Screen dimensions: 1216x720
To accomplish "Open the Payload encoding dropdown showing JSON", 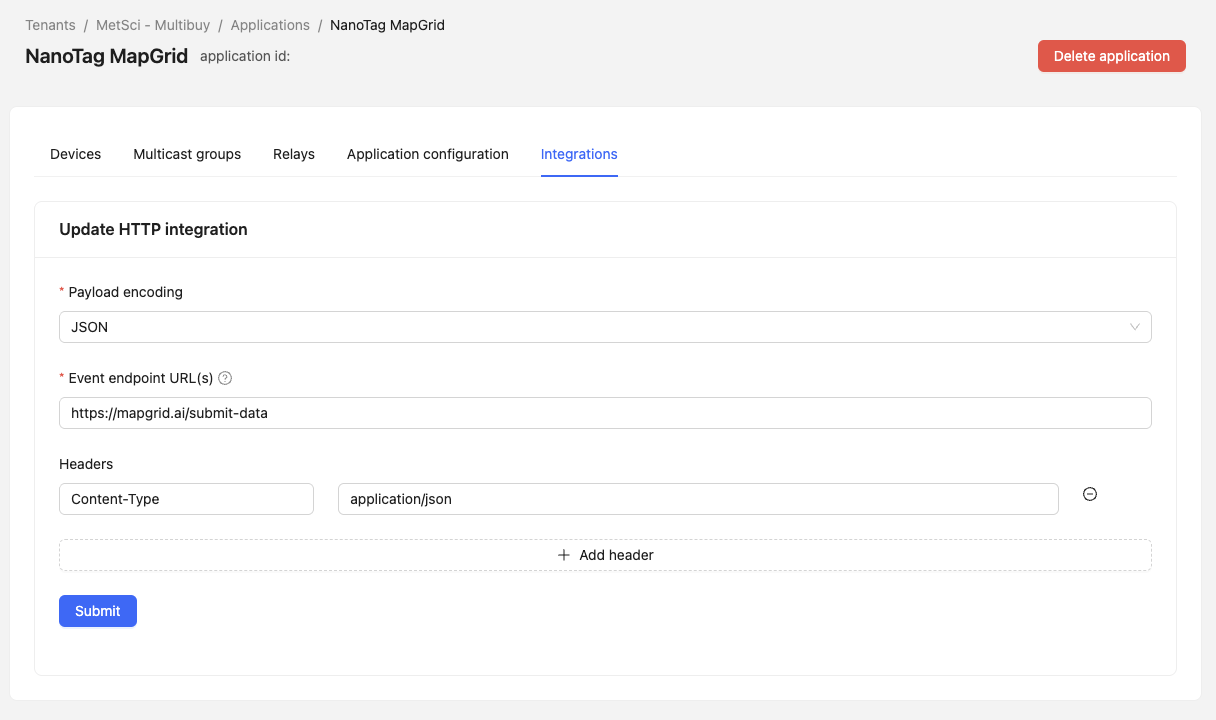I will tap(605, 326).
